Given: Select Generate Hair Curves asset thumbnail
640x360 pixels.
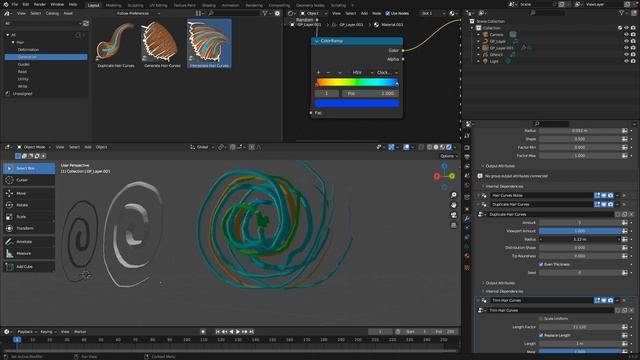Looking at the screenshot, I should 162,44.
